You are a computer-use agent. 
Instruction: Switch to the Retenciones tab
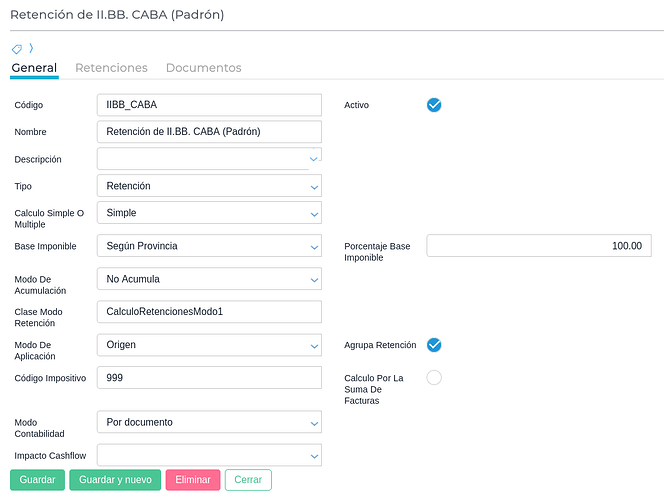point(111,68)
